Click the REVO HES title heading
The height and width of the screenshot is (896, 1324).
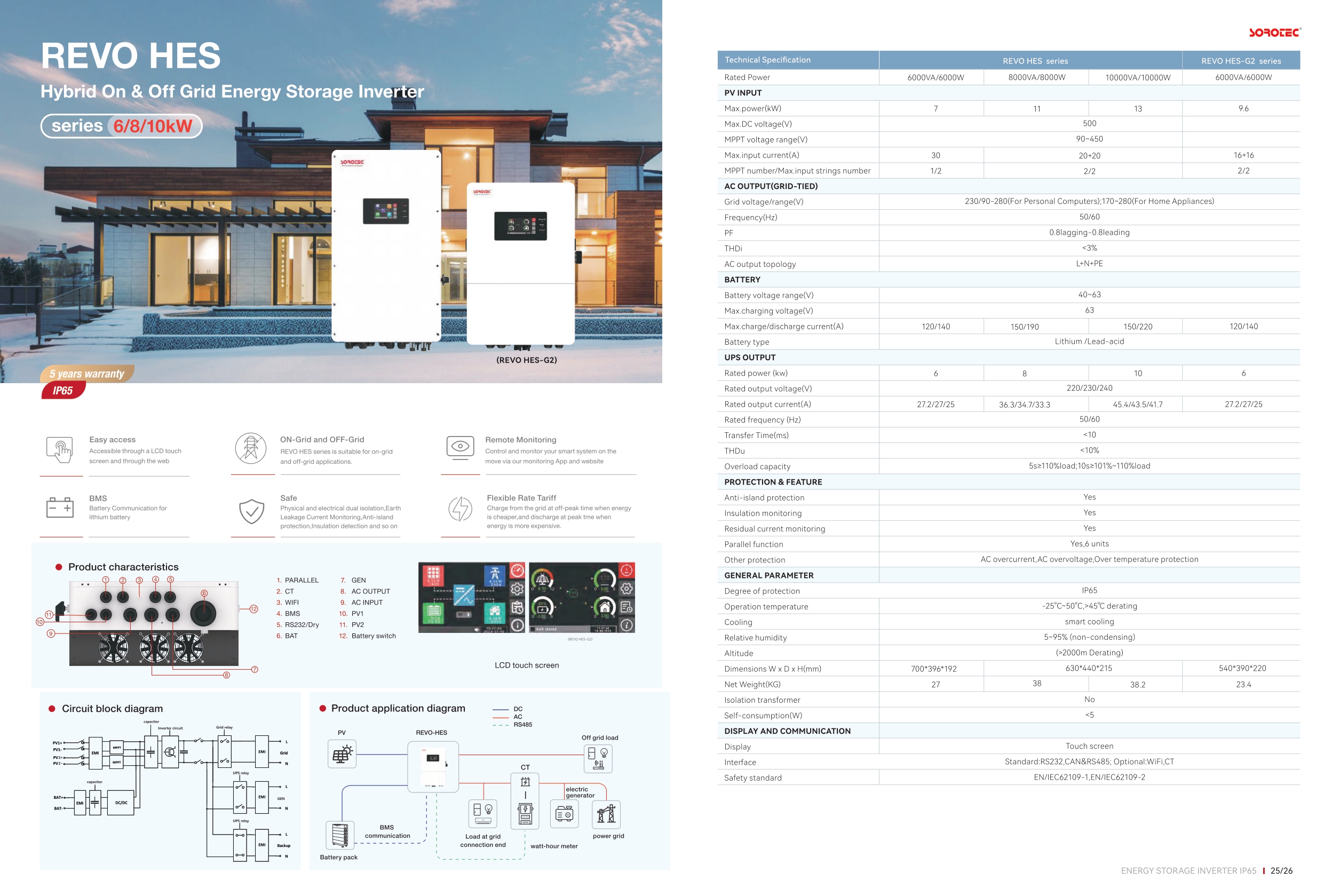pos(130,55)
